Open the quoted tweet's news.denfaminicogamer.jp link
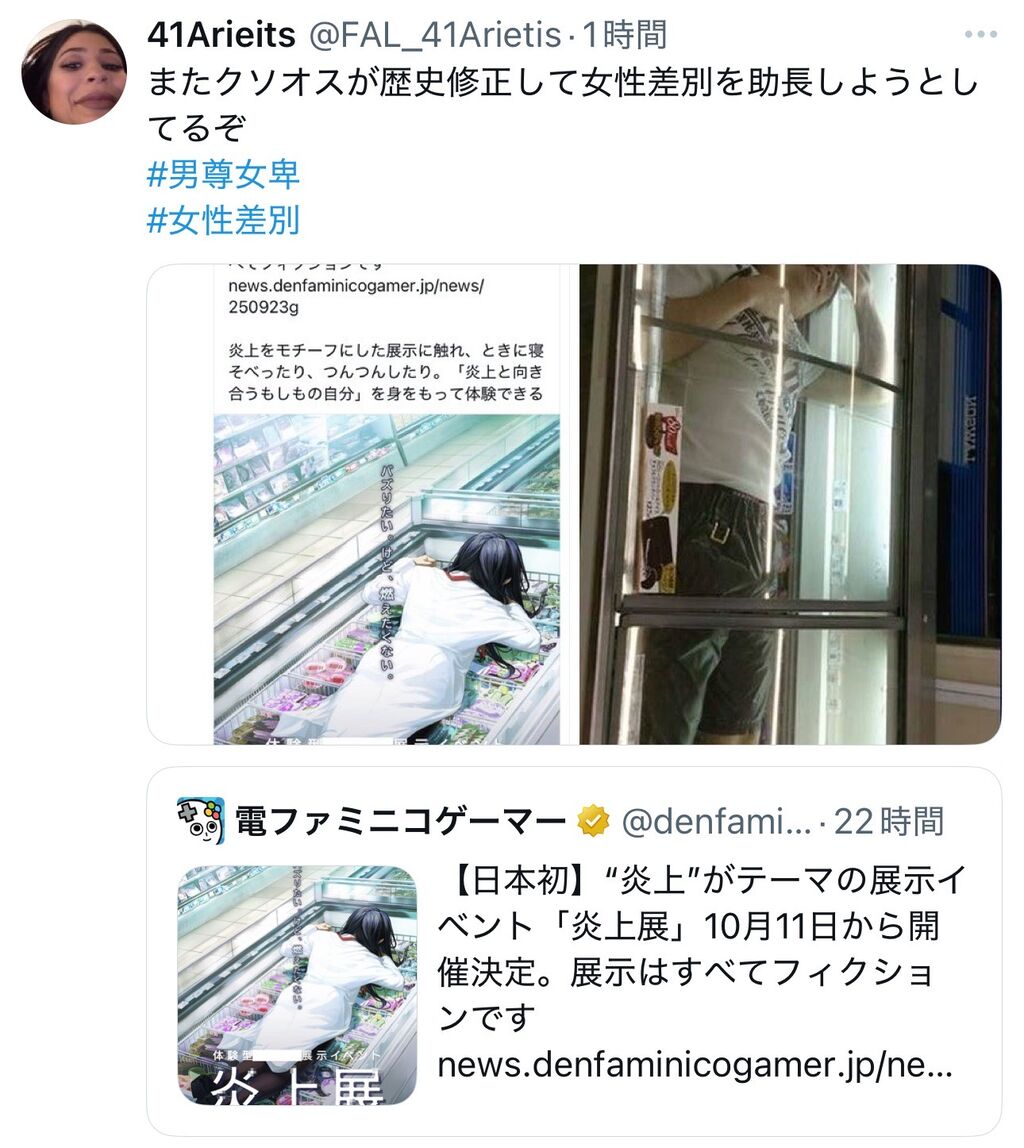The image size is (1024, 1148). point(695,1065)
